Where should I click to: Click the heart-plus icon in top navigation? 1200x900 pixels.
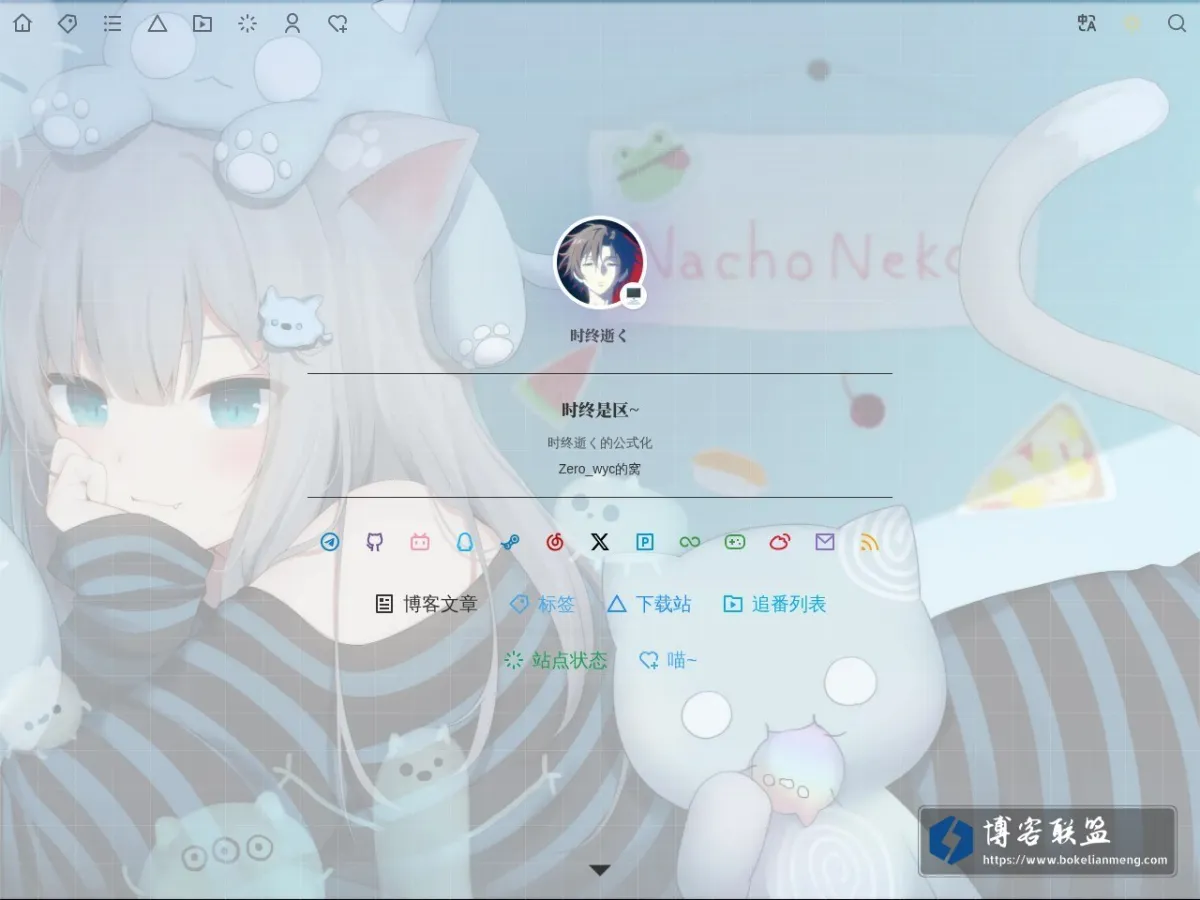[x=338, y=23]
